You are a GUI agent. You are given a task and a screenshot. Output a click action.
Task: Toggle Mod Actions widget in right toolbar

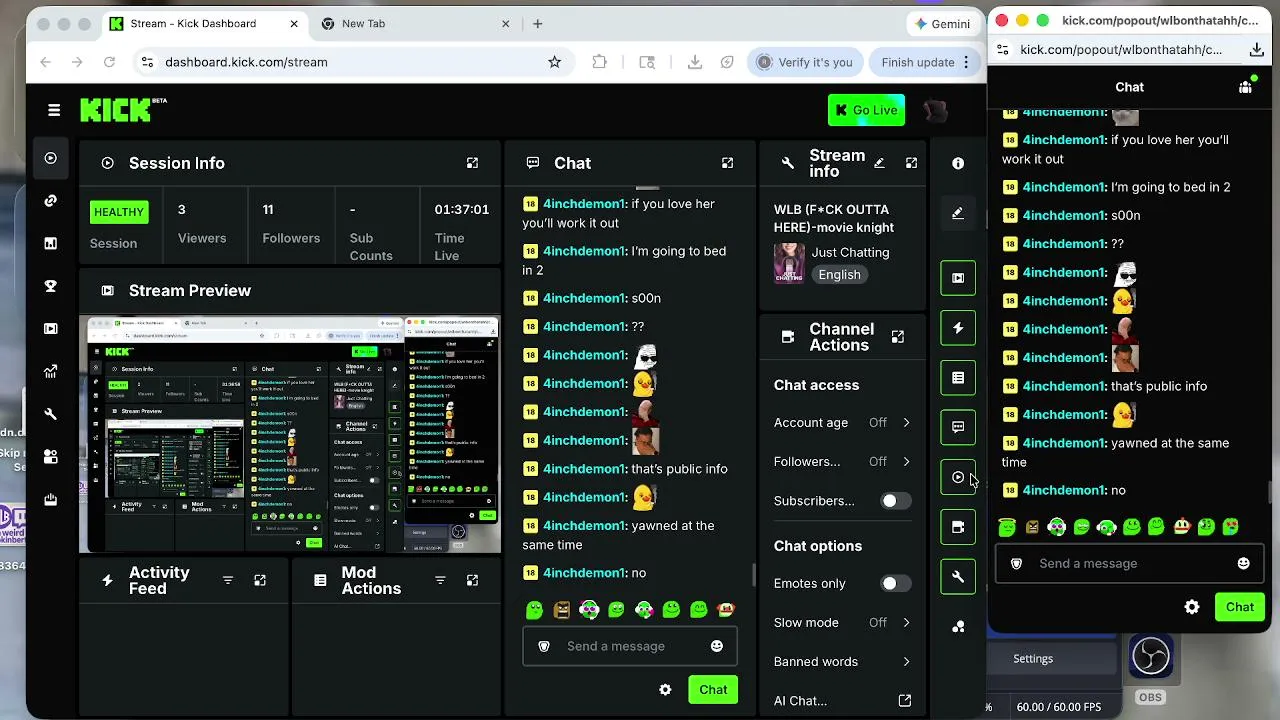tap(958, 378)
